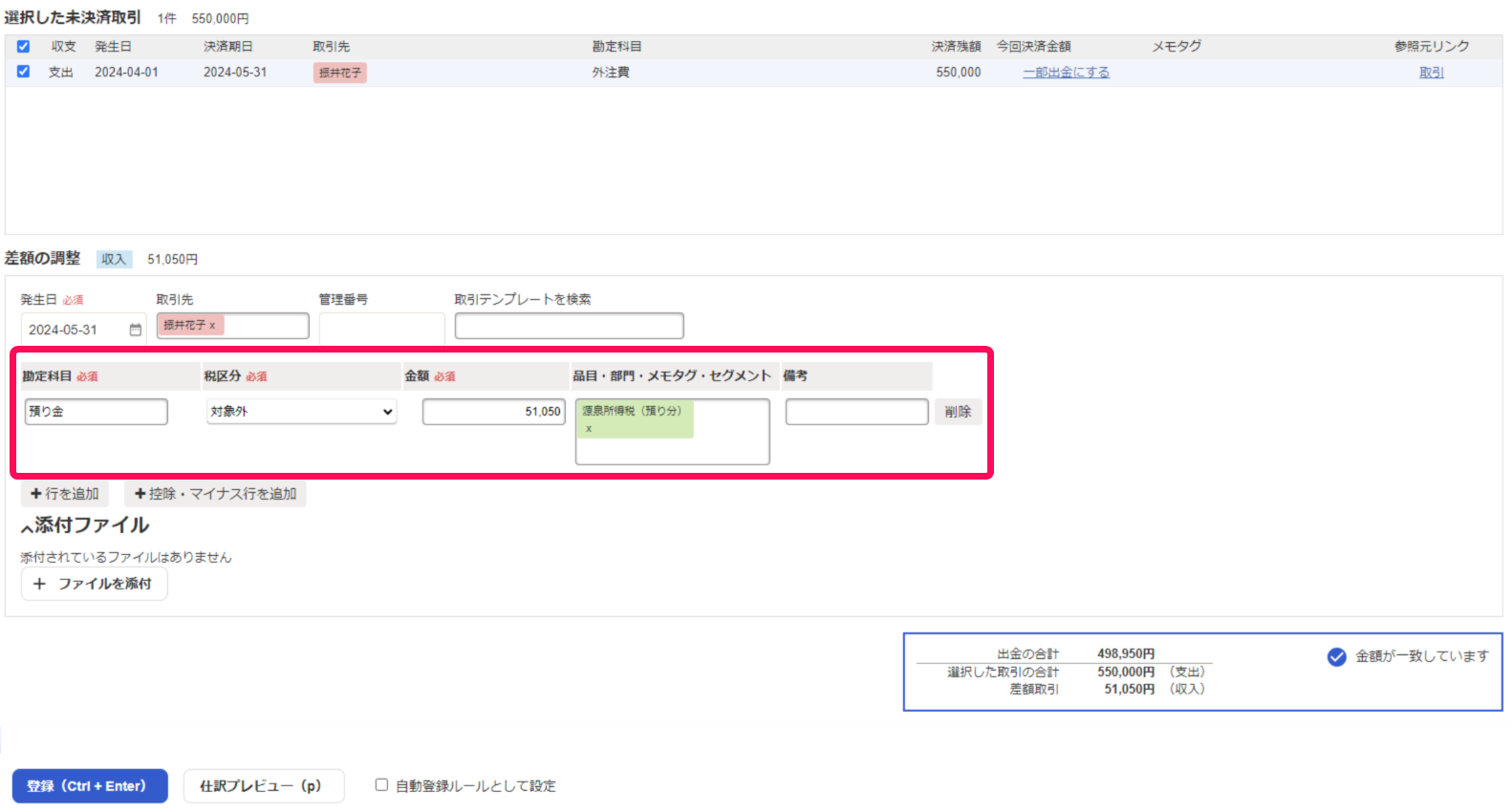The width and height of the screenshot is (1512, 812).
Task: Click the 登録 (Ctrl + Enter) button
Action: pyautogui.click(x=90, y=786)
